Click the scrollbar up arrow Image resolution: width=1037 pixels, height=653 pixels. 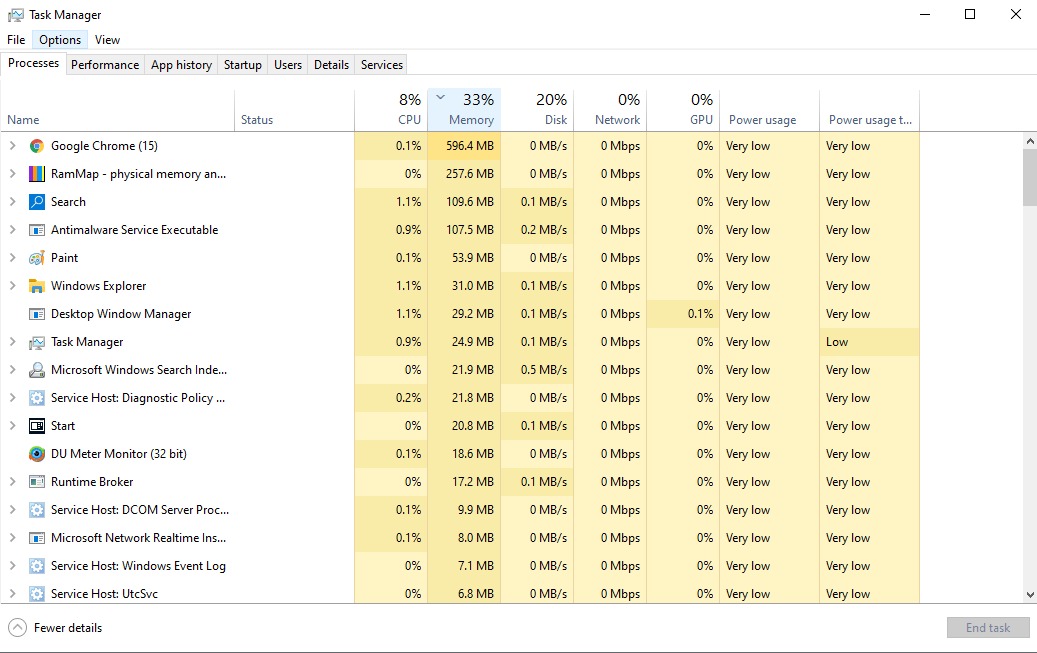(1030, 141)
